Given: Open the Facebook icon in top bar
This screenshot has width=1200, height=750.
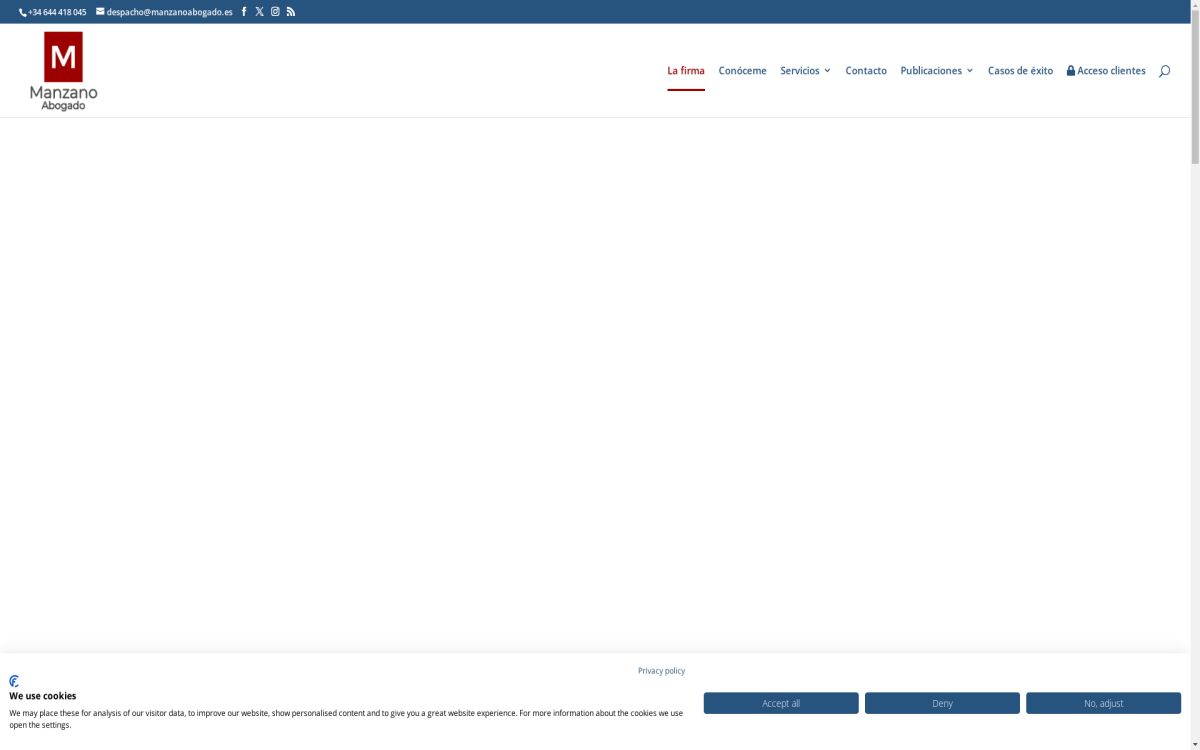Looking at the screenshot, I should pos(244,12).
